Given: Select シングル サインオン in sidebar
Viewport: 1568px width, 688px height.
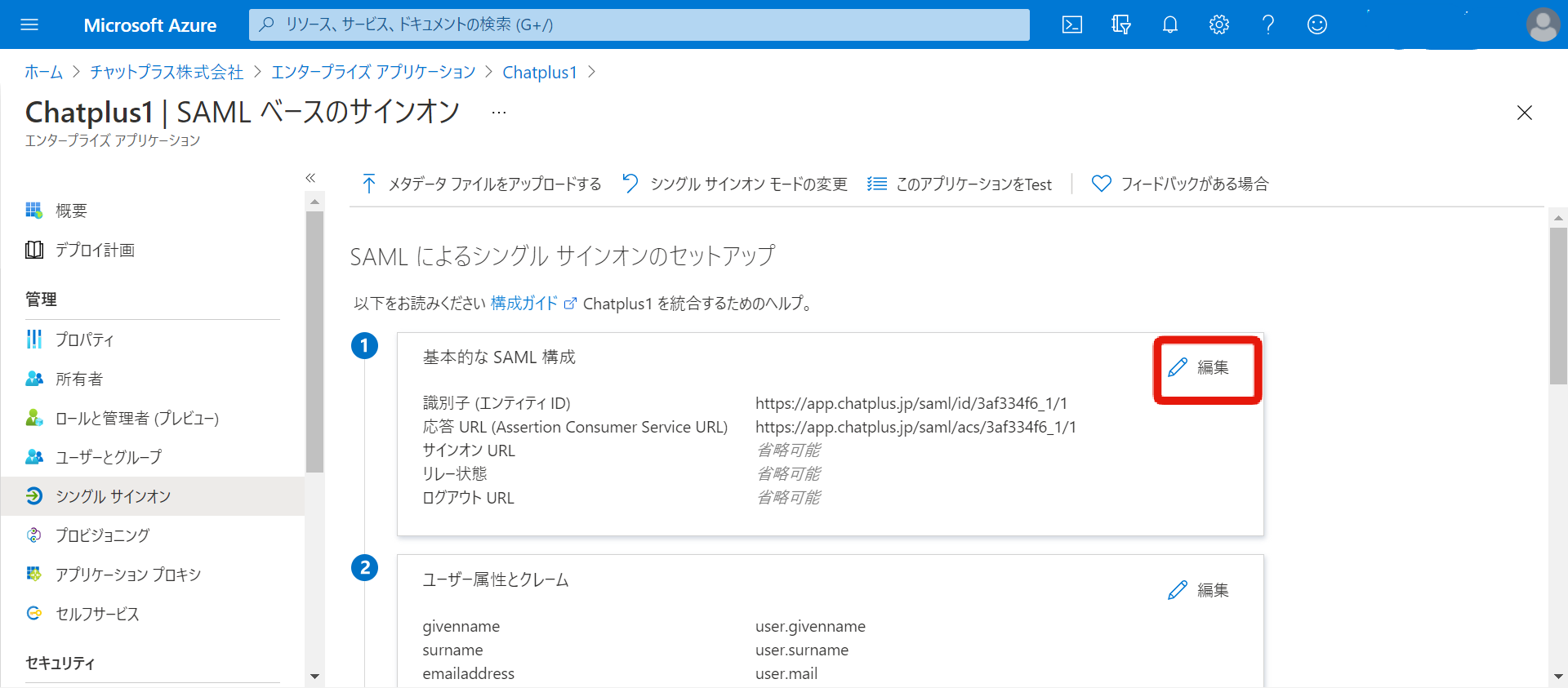Looking at the screenshot, I should tap(153, 496).
